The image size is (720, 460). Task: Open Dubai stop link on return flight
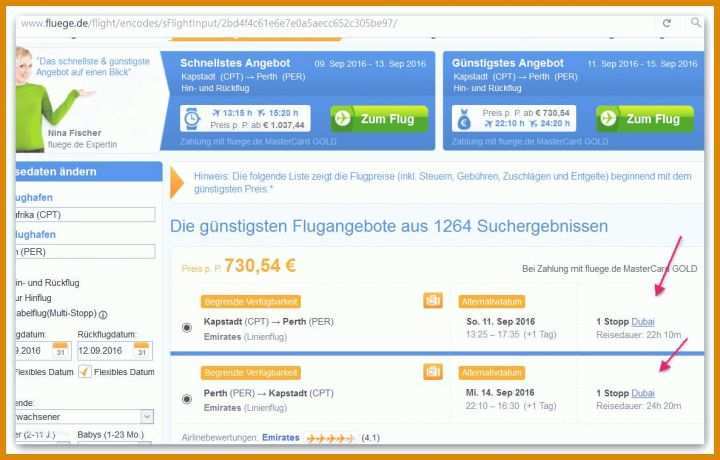click(x=643, y=393)
